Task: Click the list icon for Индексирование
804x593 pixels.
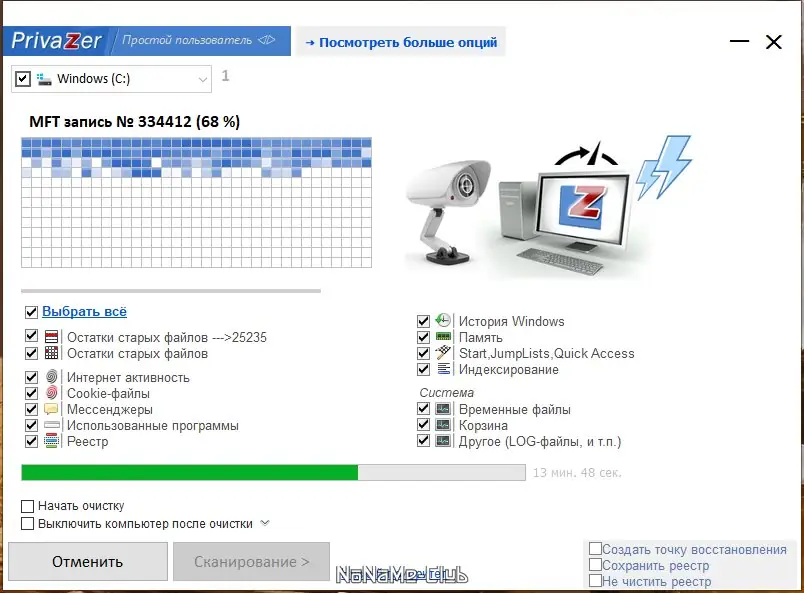Action: [x=443, y=369]
